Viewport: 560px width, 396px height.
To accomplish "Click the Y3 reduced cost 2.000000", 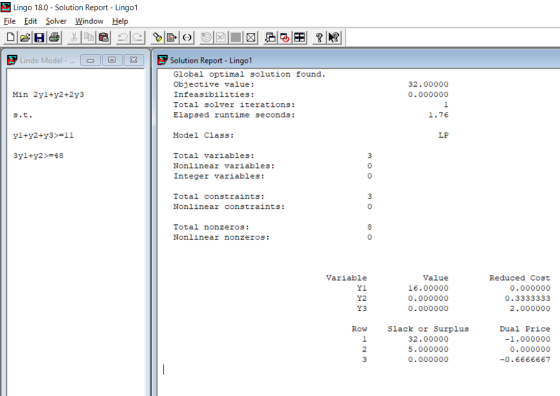I will click(530, 309).
